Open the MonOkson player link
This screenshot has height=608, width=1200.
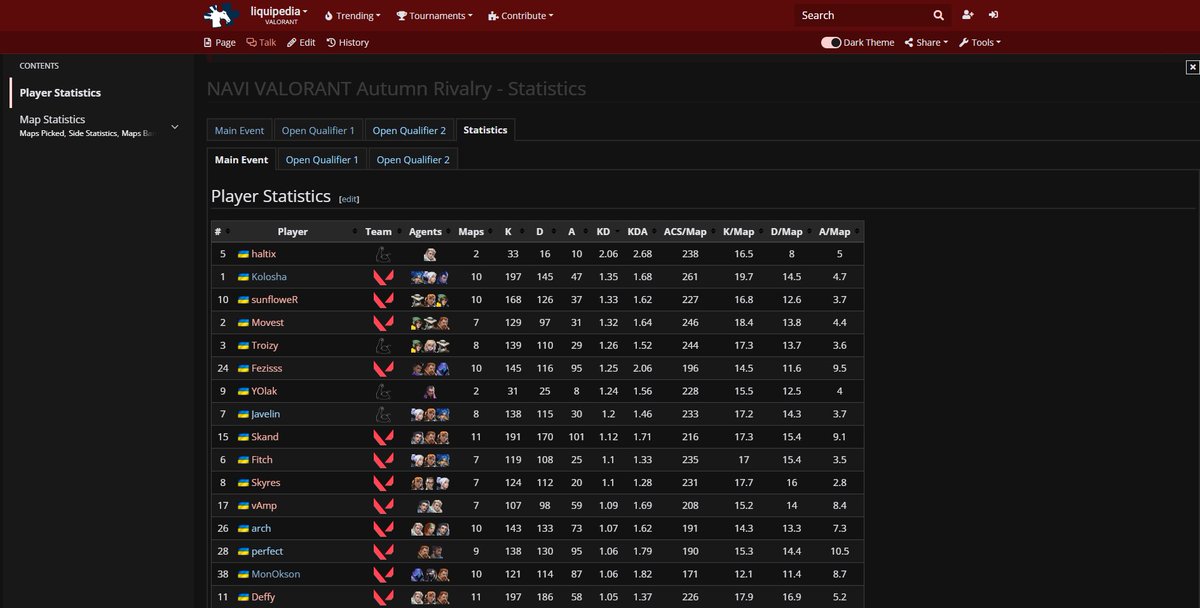click(x=276, y=574)
